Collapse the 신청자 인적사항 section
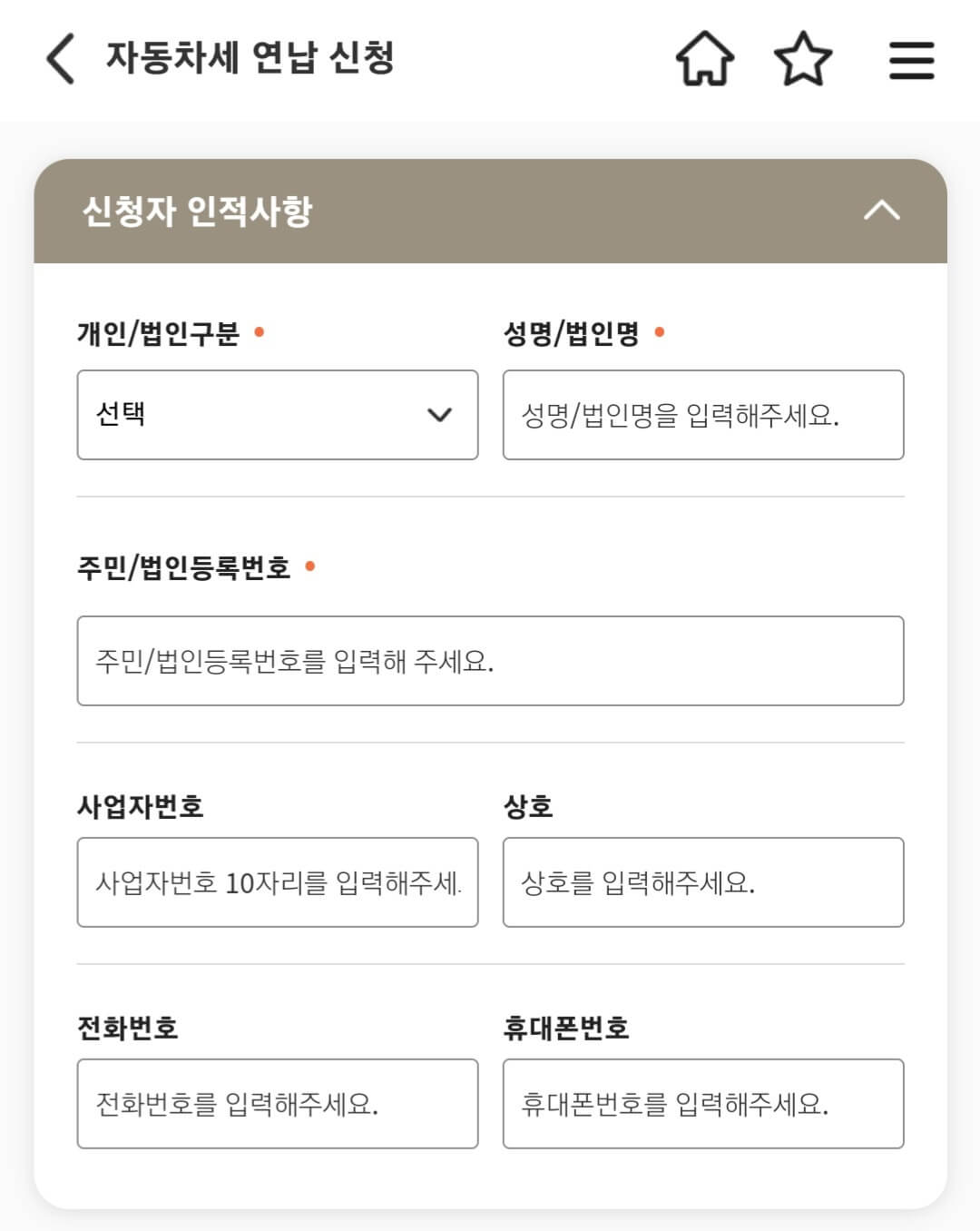This screenshot has height=1231, width=980. click(880, 212)
